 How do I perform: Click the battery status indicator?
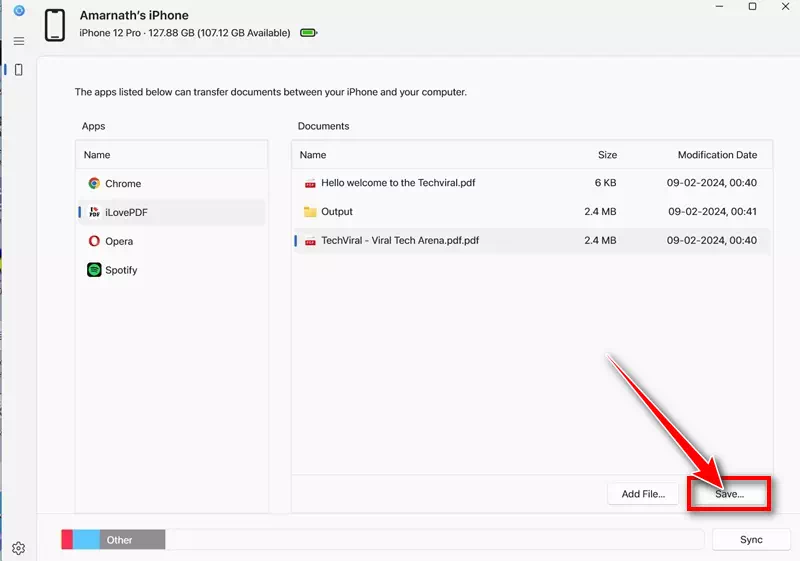tap(309, 33)
